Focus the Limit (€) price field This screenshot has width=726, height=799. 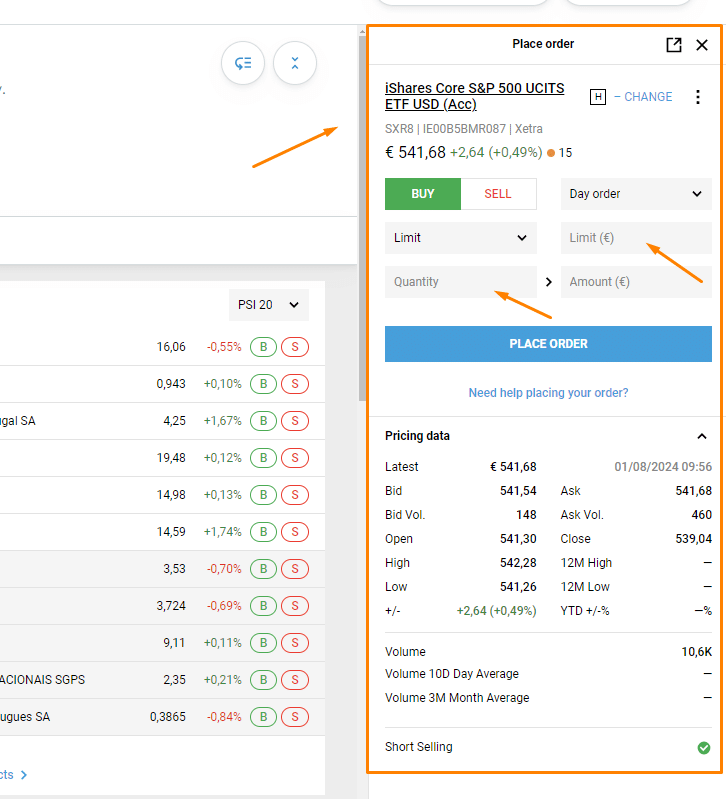636,237
